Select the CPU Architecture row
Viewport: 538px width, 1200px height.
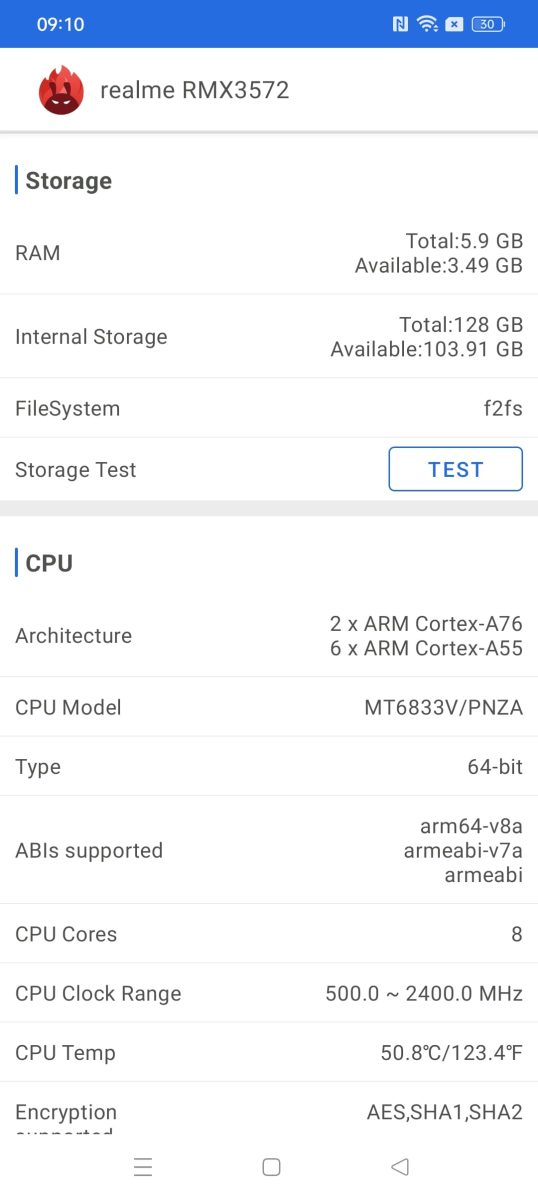(x=269, y=636)
